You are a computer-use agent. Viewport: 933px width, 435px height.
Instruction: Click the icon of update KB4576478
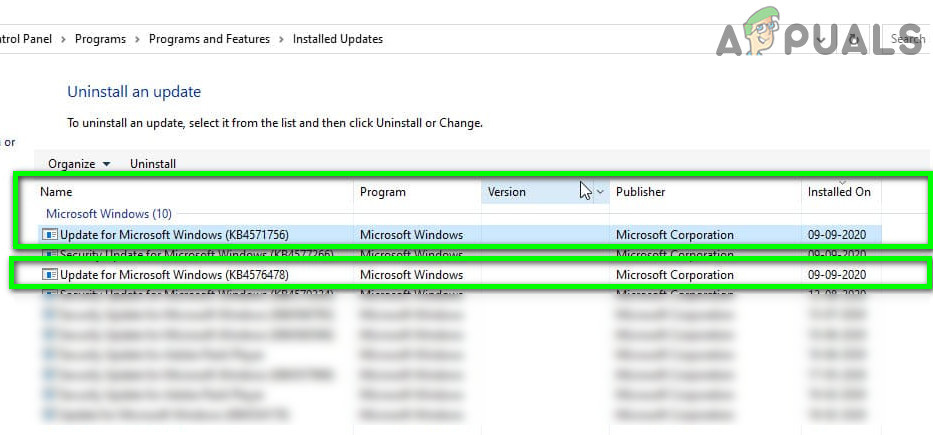tap(49, 274)
